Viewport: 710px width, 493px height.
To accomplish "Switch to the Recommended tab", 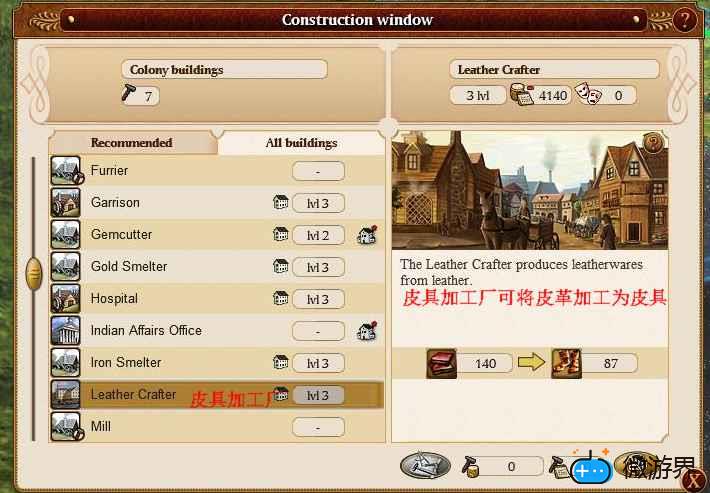I will 132,143.
